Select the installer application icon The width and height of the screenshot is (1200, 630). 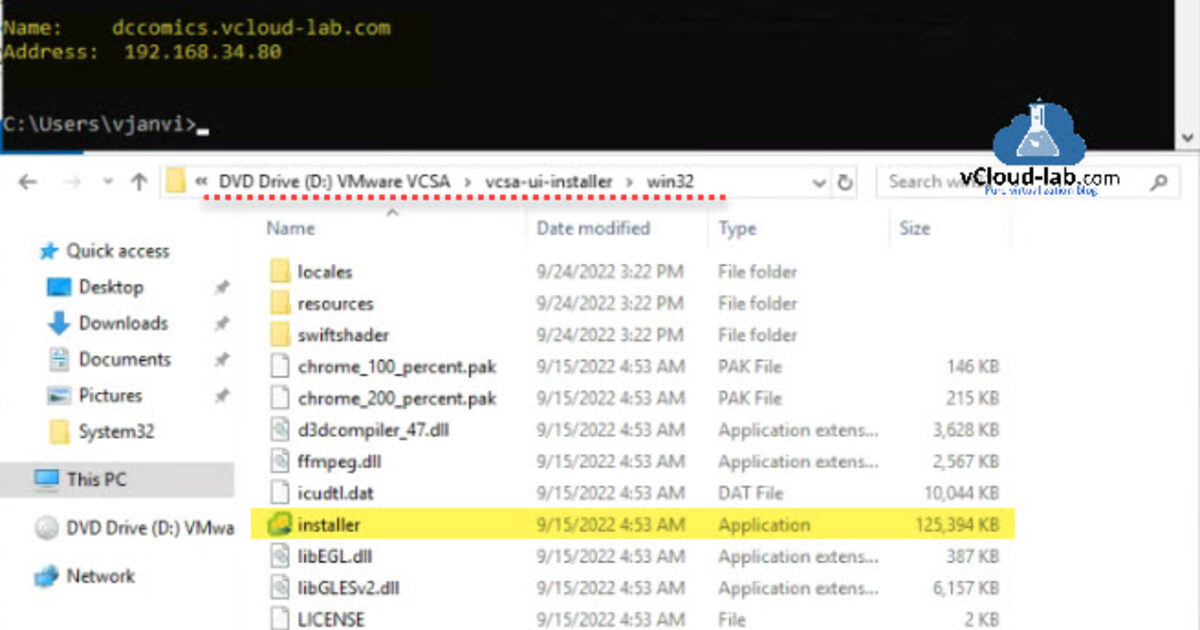coord(279,524)
